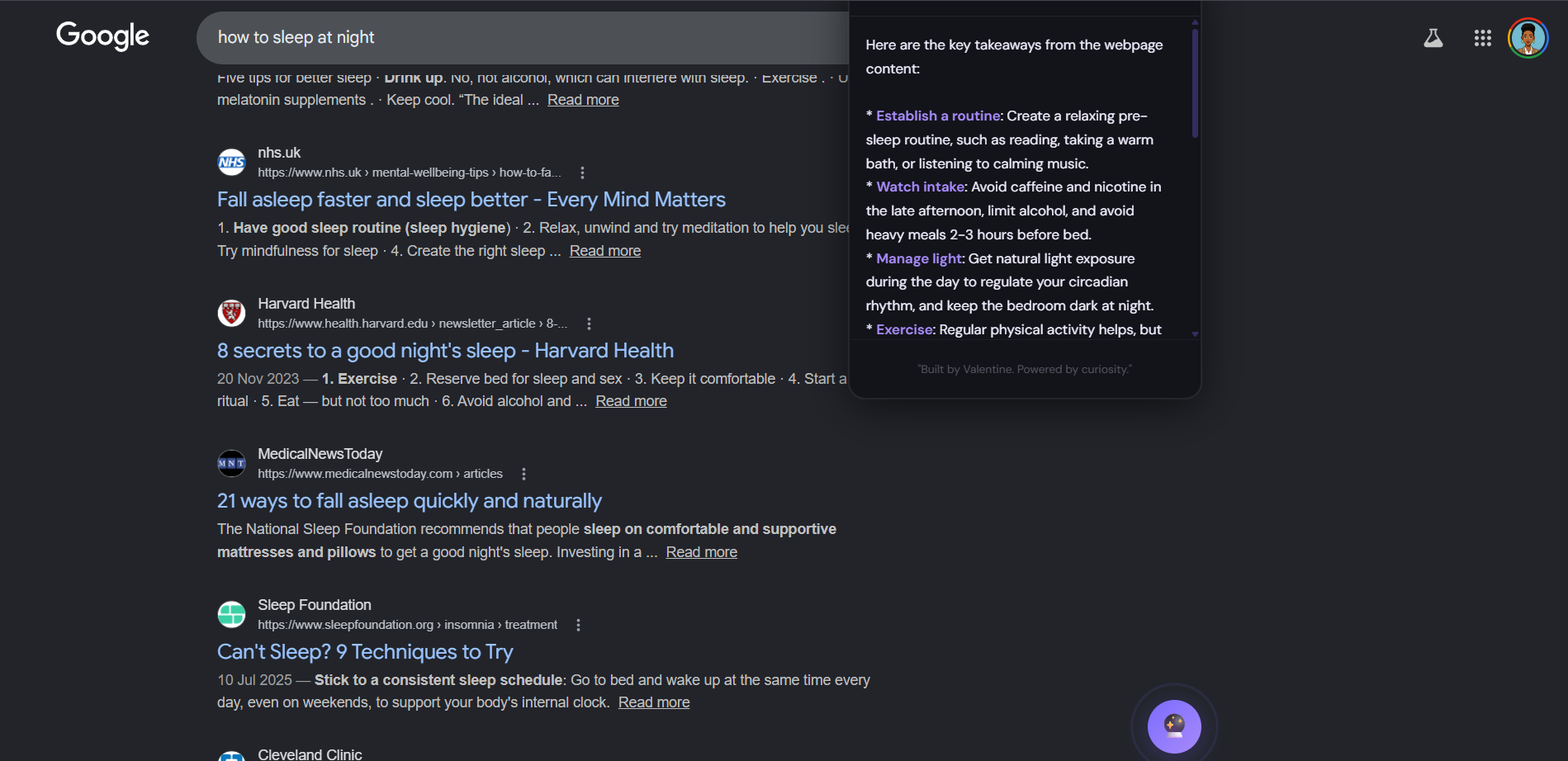The image size is (1568, 761).
Task: Click Read more in the Harvard Health snippet
Action: coord(631,401)
